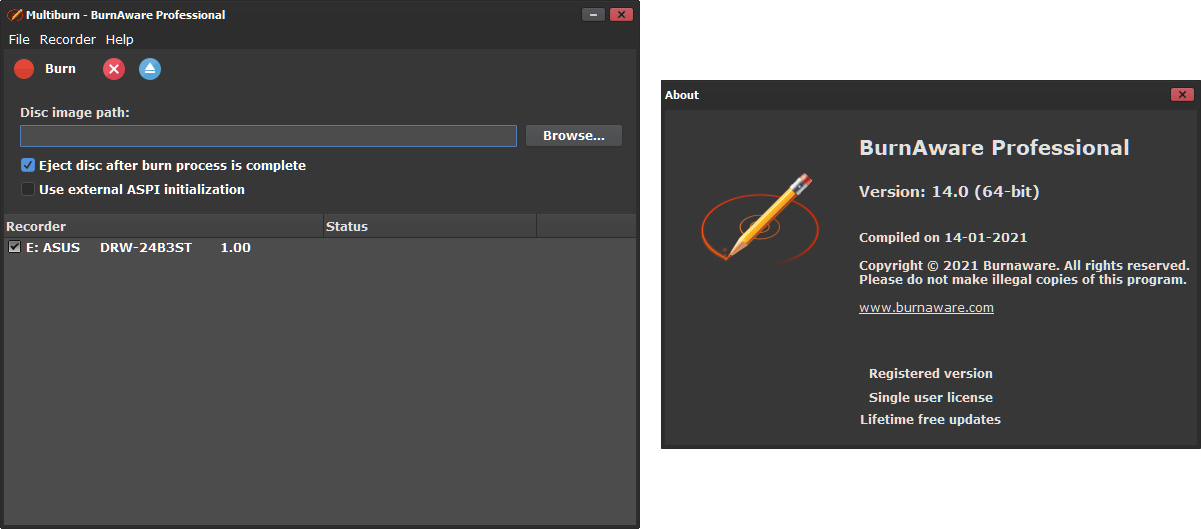The width and height of the screenshot is (1201, 529).
Task: Click the Copyright © 2021 Burnaware line
Action: [x=1024, y=266]
